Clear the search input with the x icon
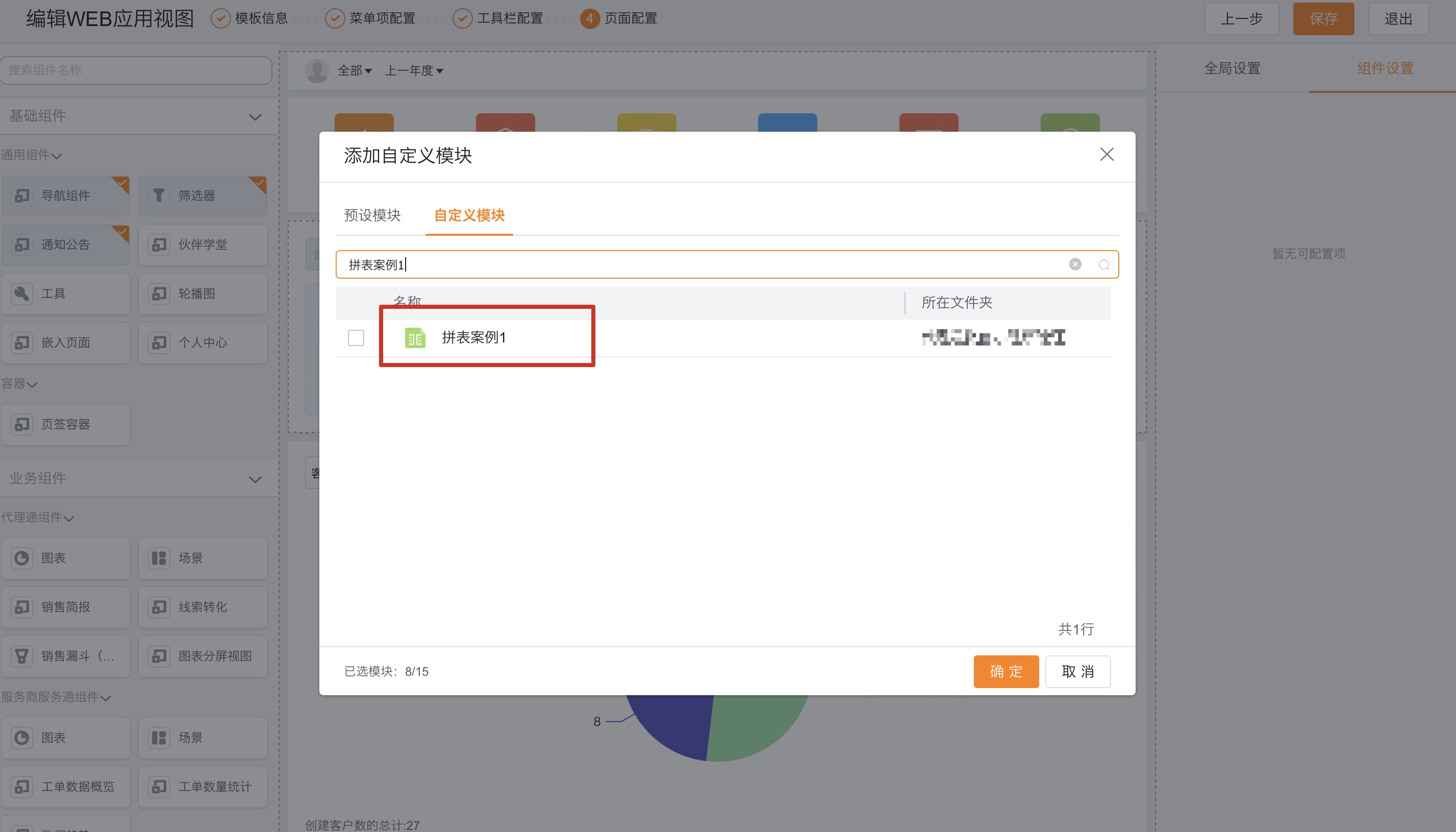 click(1074, 264)
